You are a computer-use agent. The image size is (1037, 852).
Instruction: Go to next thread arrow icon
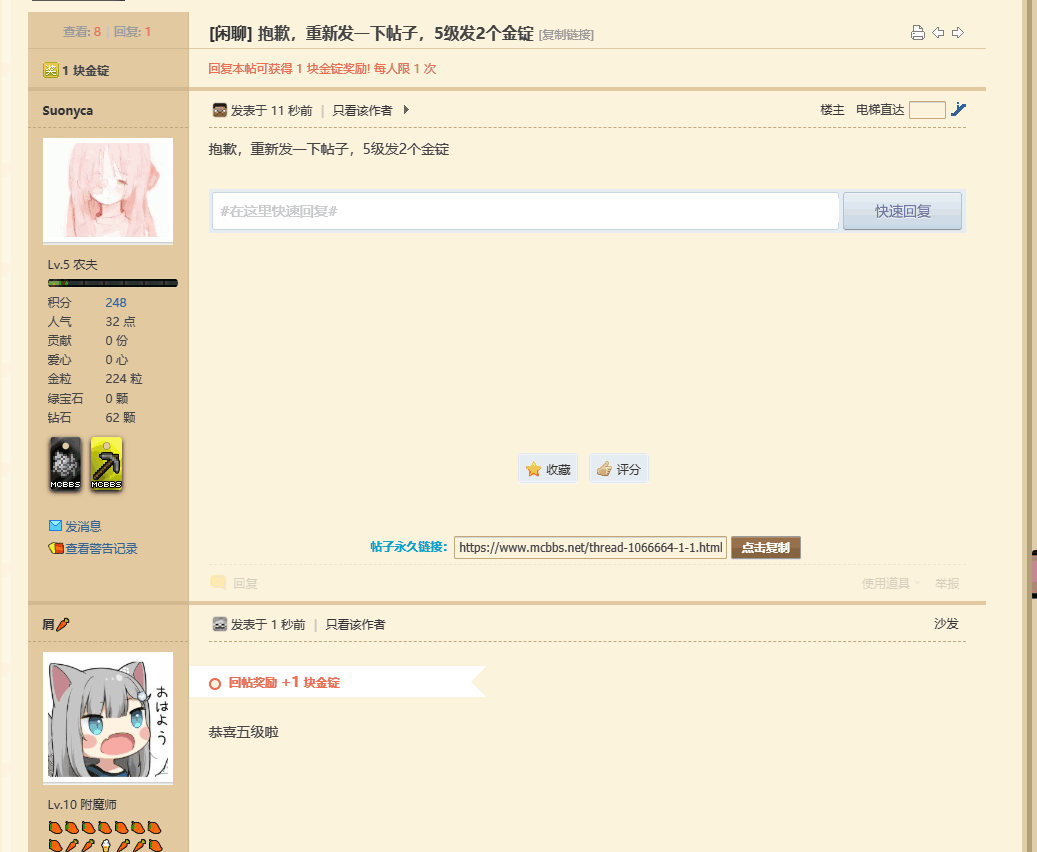958,32
